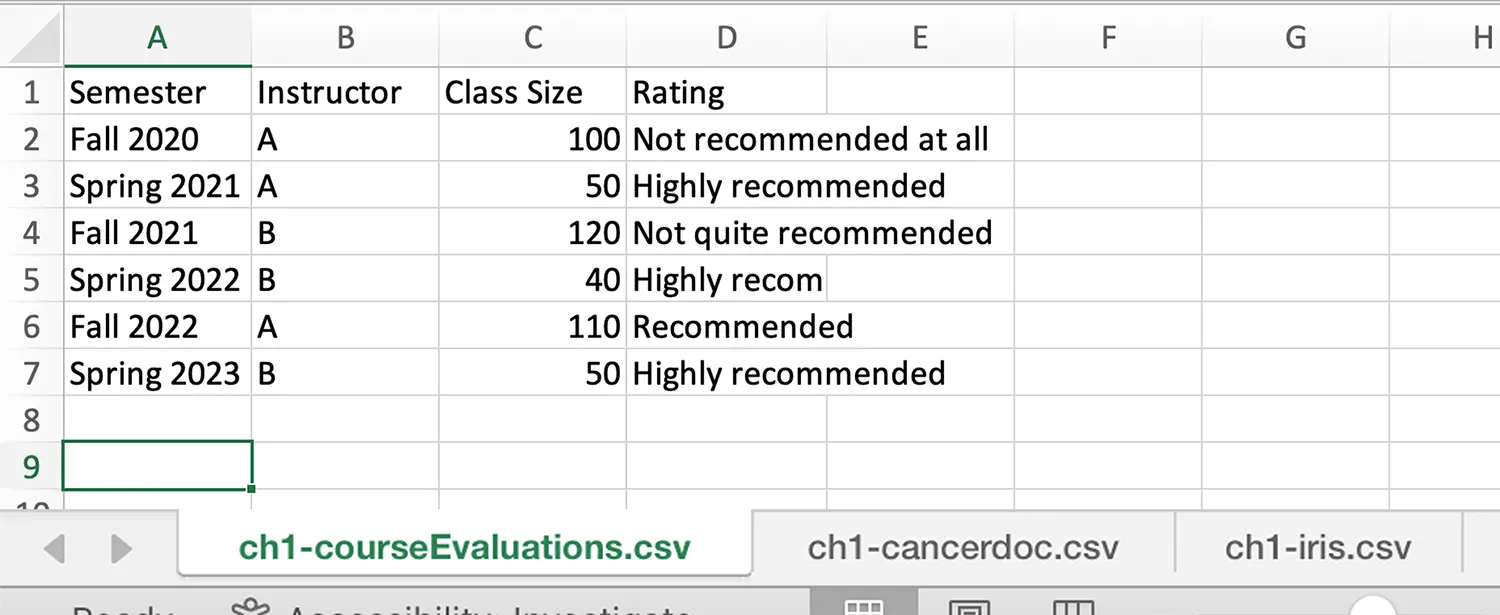
Task: Click the scroll-left sheet navigation arrow
Action: pyautogui.click(x=55, y=548)
